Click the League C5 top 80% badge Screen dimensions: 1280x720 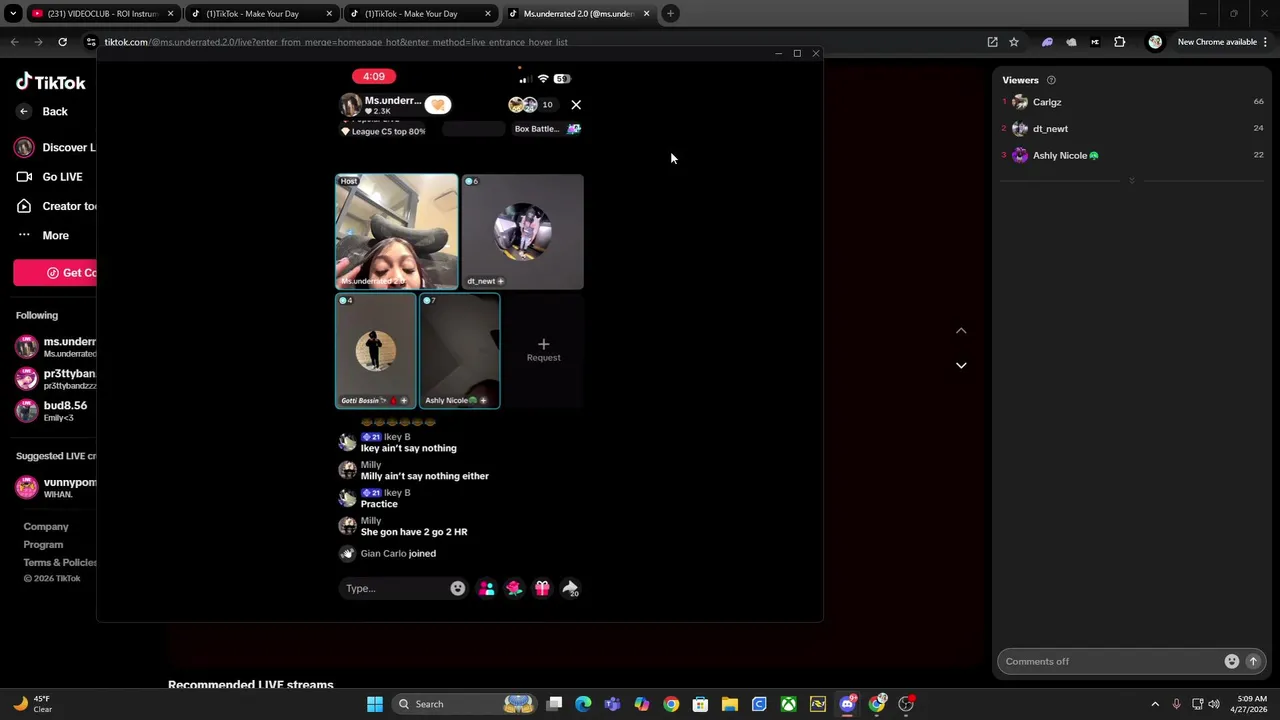383,131
